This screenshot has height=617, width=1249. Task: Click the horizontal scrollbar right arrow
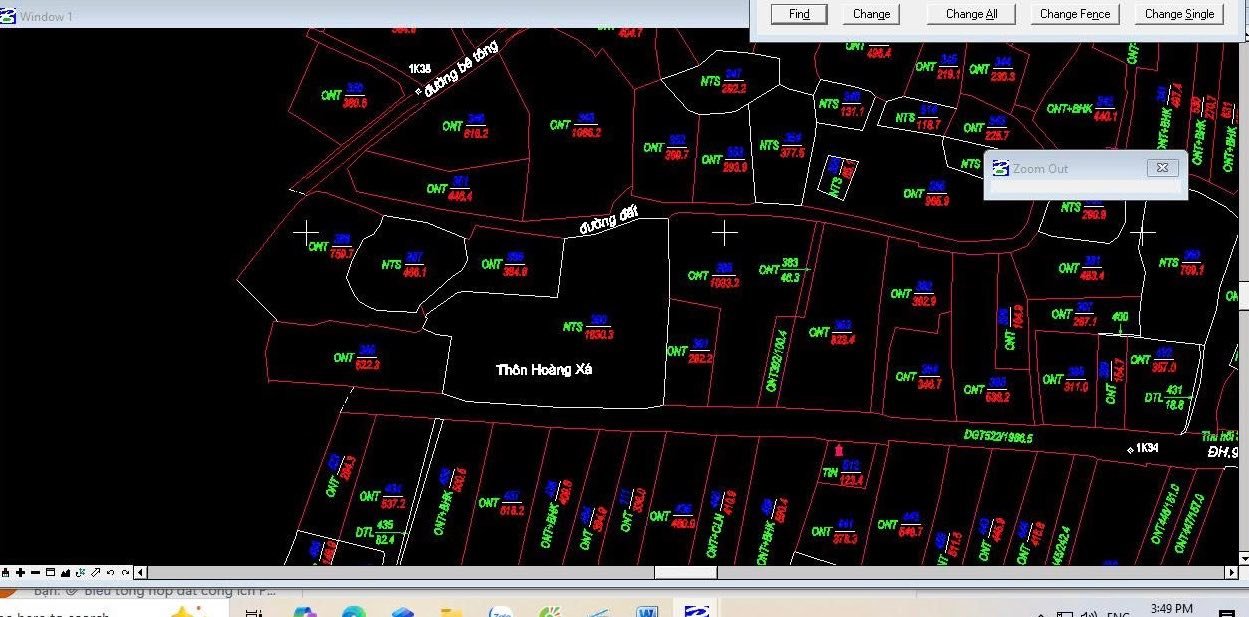click(x=1231, y=573)
